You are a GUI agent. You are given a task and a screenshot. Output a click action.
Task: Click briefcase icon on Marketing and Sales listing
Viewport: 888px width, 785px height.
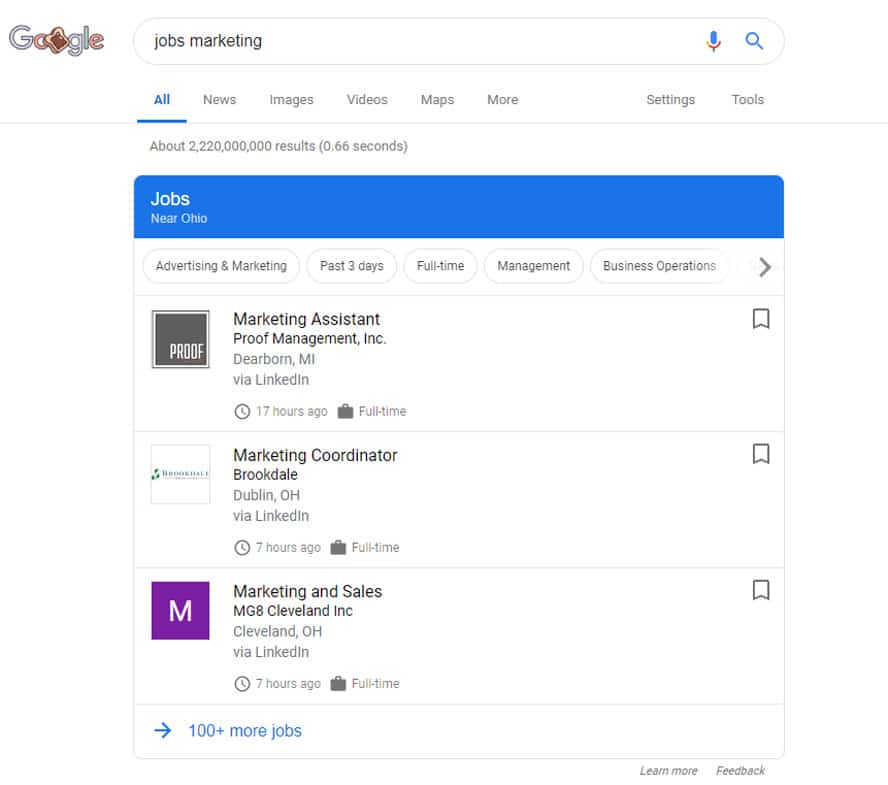[338, 684]
